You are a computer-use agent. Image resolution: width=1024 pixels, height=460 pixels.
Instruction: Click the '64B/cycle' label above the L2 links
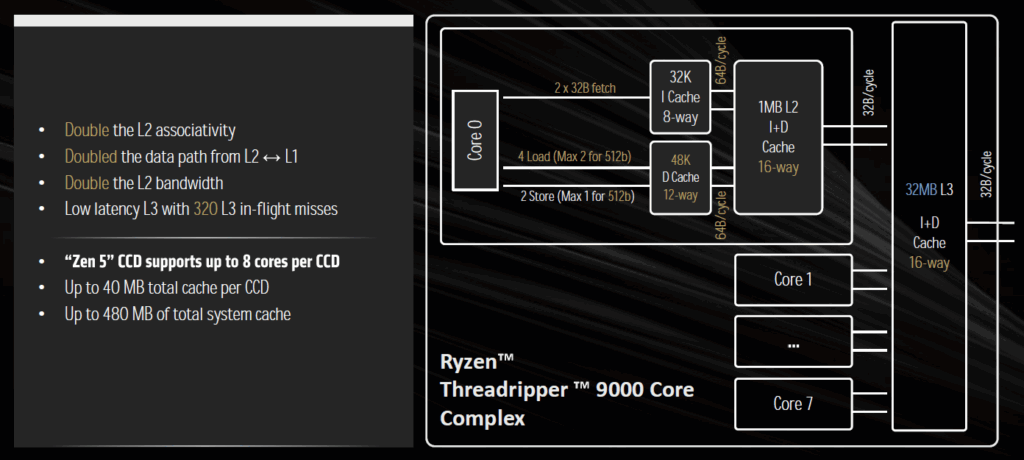(721, 61)
